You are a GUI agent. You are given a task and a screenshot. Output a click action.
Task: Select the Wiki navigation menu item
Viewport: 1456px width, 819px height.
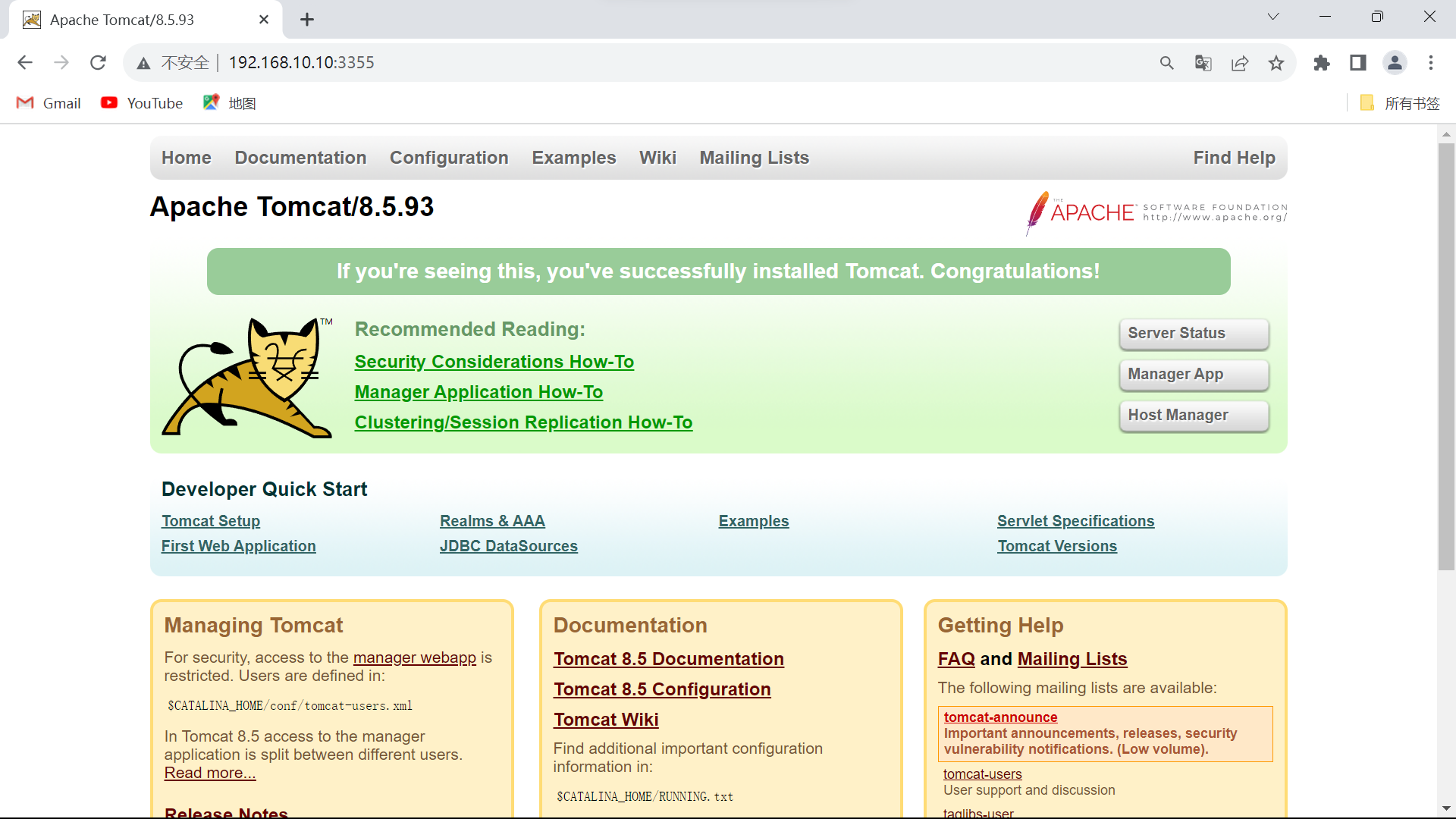click(x=657, y=158)
